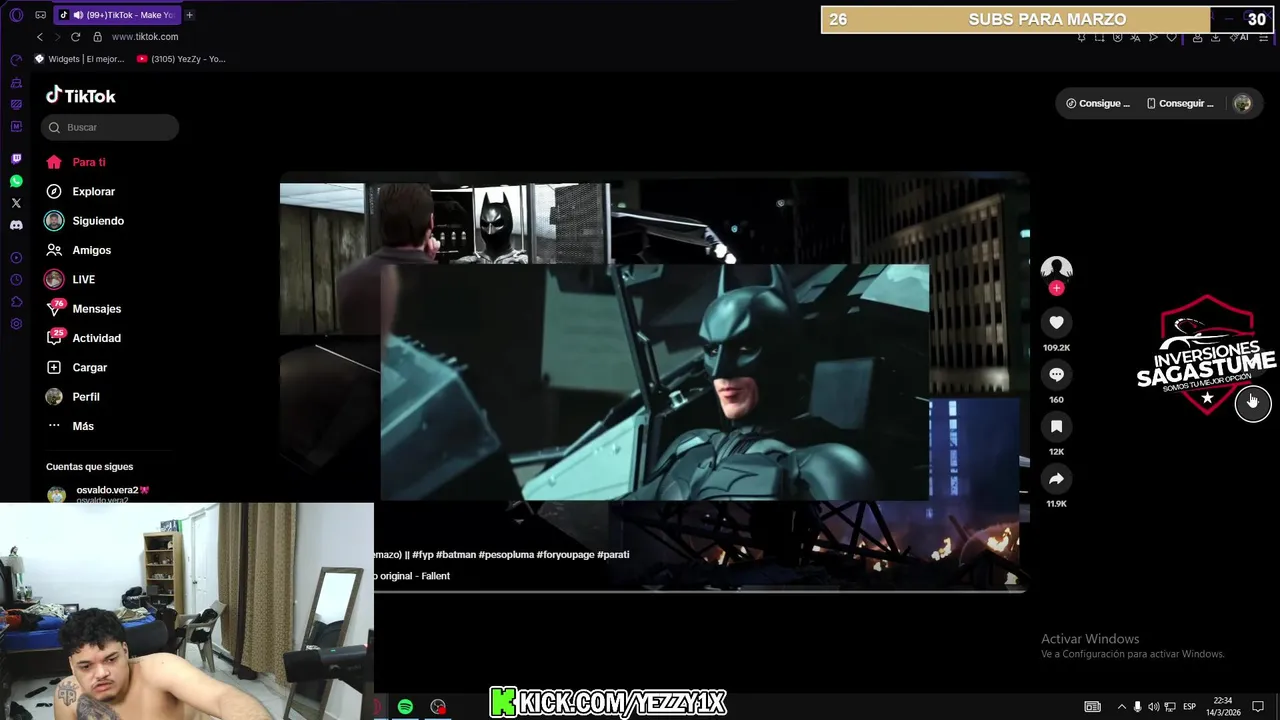Open comments on the video

pyautogui.click(x=1056, y=374)
